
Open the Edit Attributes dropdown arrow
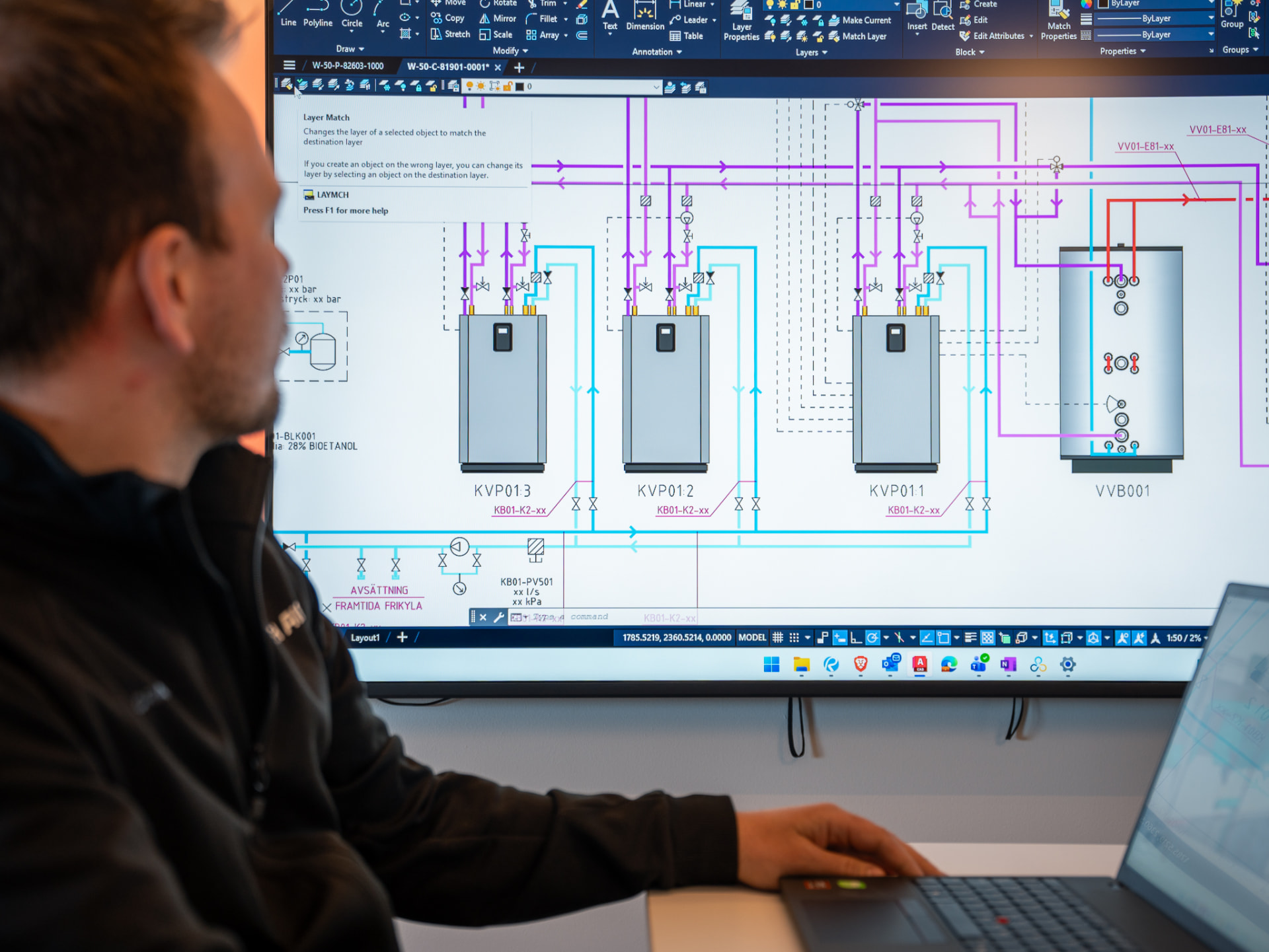(x=1031, y=36)
